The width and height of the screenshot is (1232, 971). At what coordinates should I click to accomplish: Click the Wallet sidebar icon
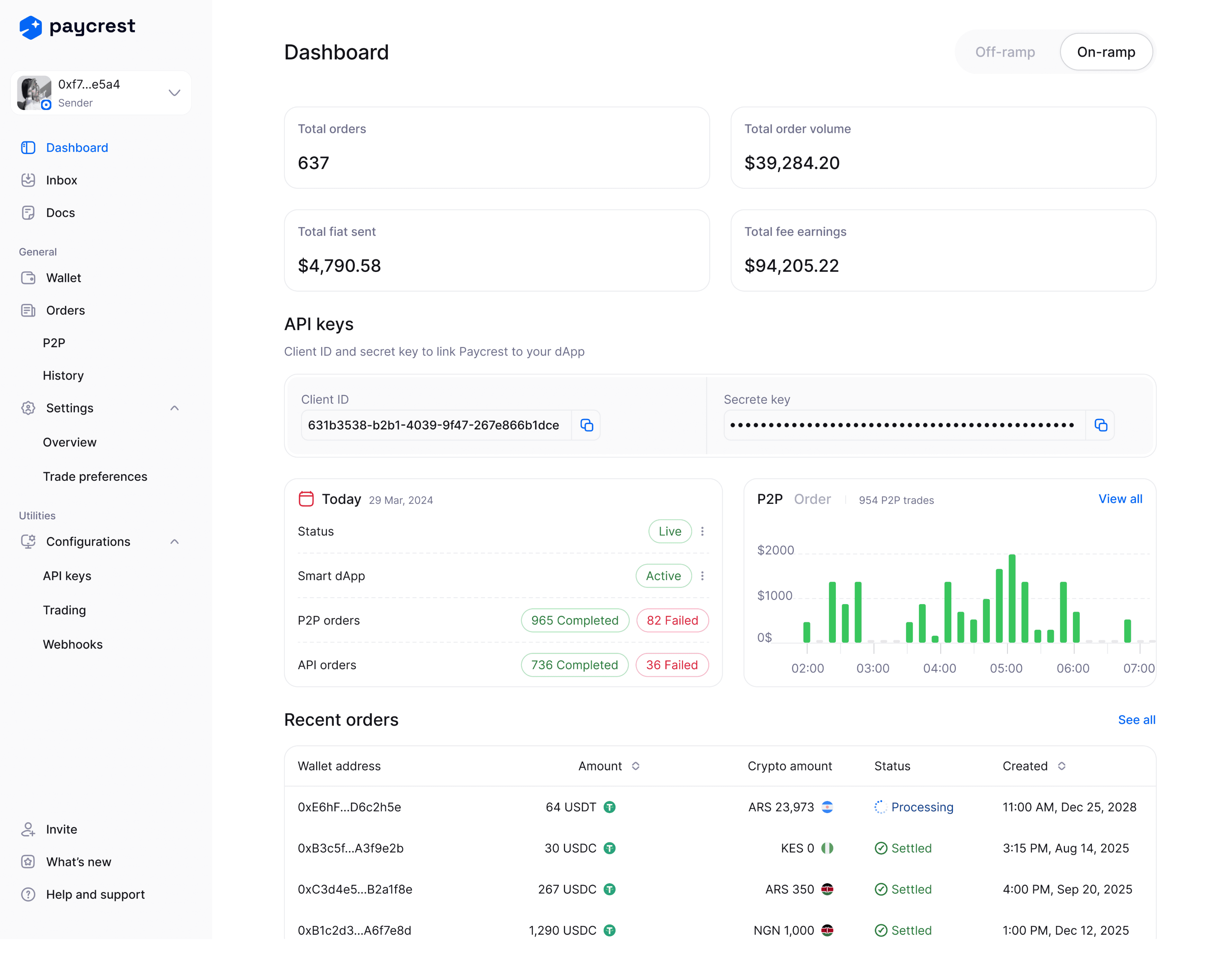pyautogui.click(x=28, y=278)
